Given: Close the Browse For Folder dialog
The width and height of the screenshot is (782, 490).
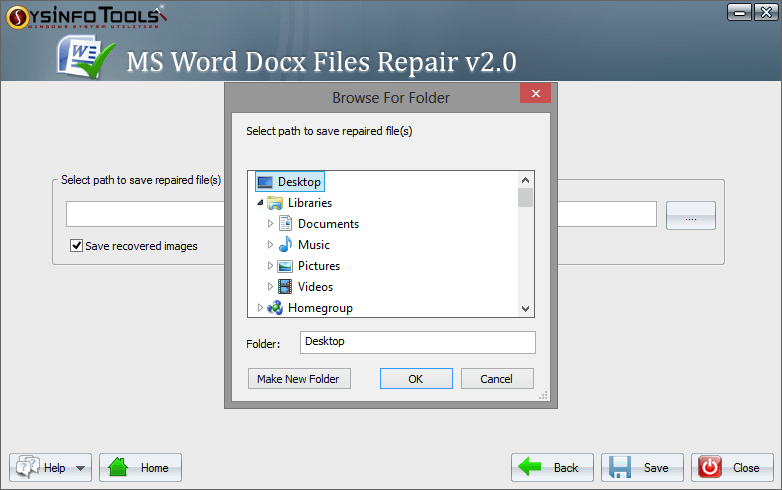Looking at the screenshot, I should coord(536,93).
